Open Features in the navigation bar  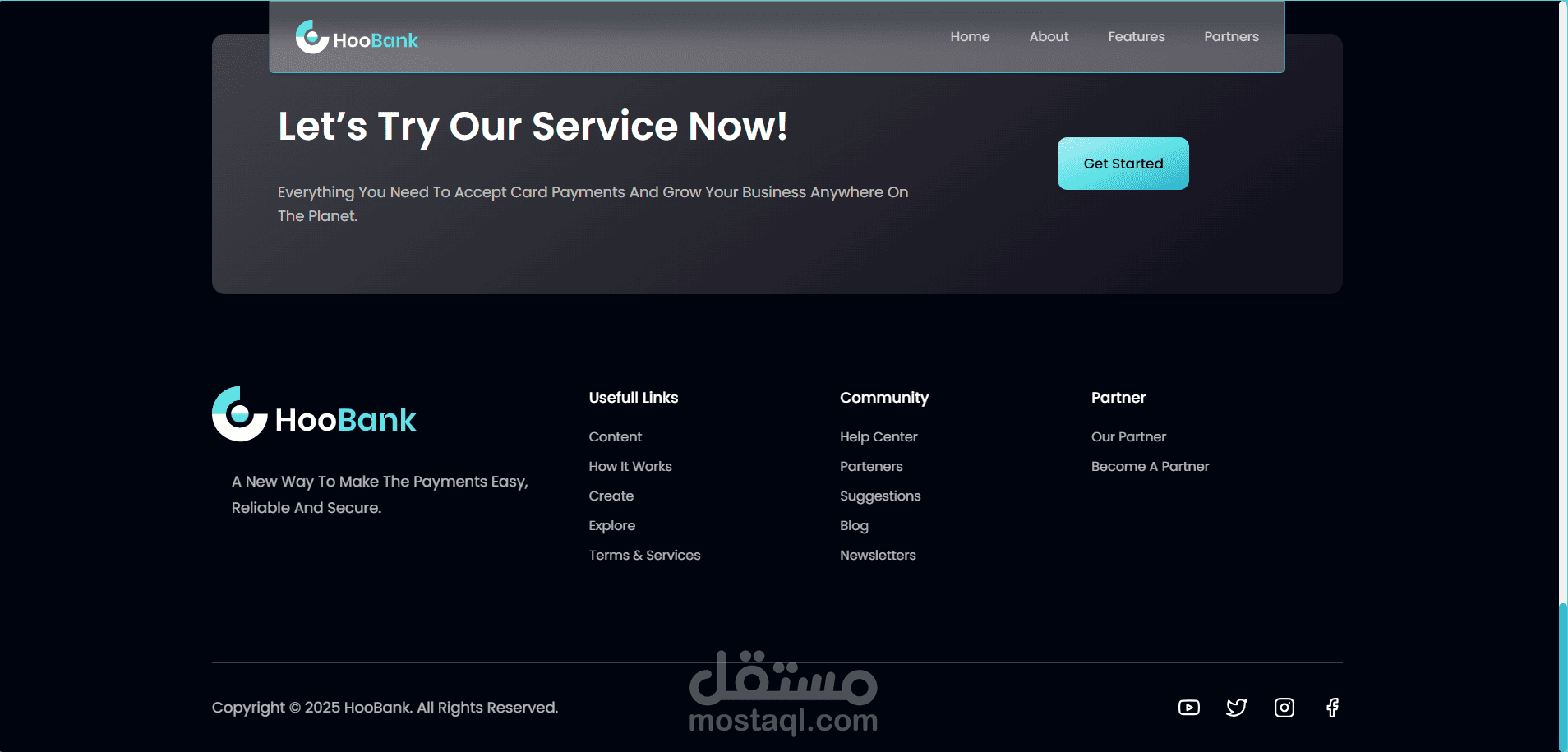(1136, 37)
